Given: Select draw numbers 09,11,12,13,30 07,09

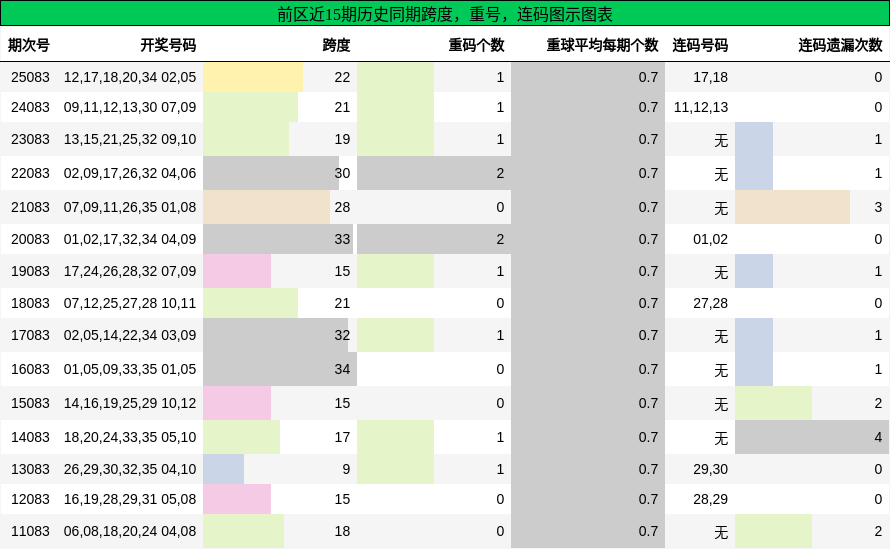Looking at the screenshot, I should coord(130,107).
